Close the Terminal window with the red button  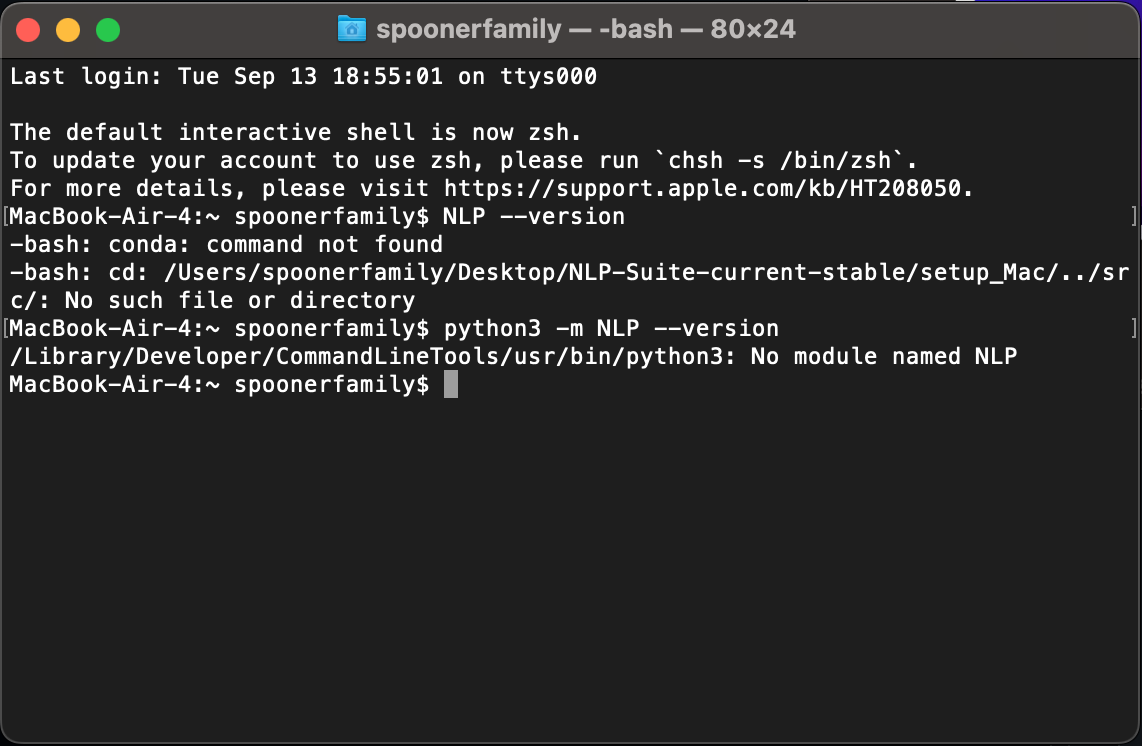pyautogui.click(x=28, y=30)
